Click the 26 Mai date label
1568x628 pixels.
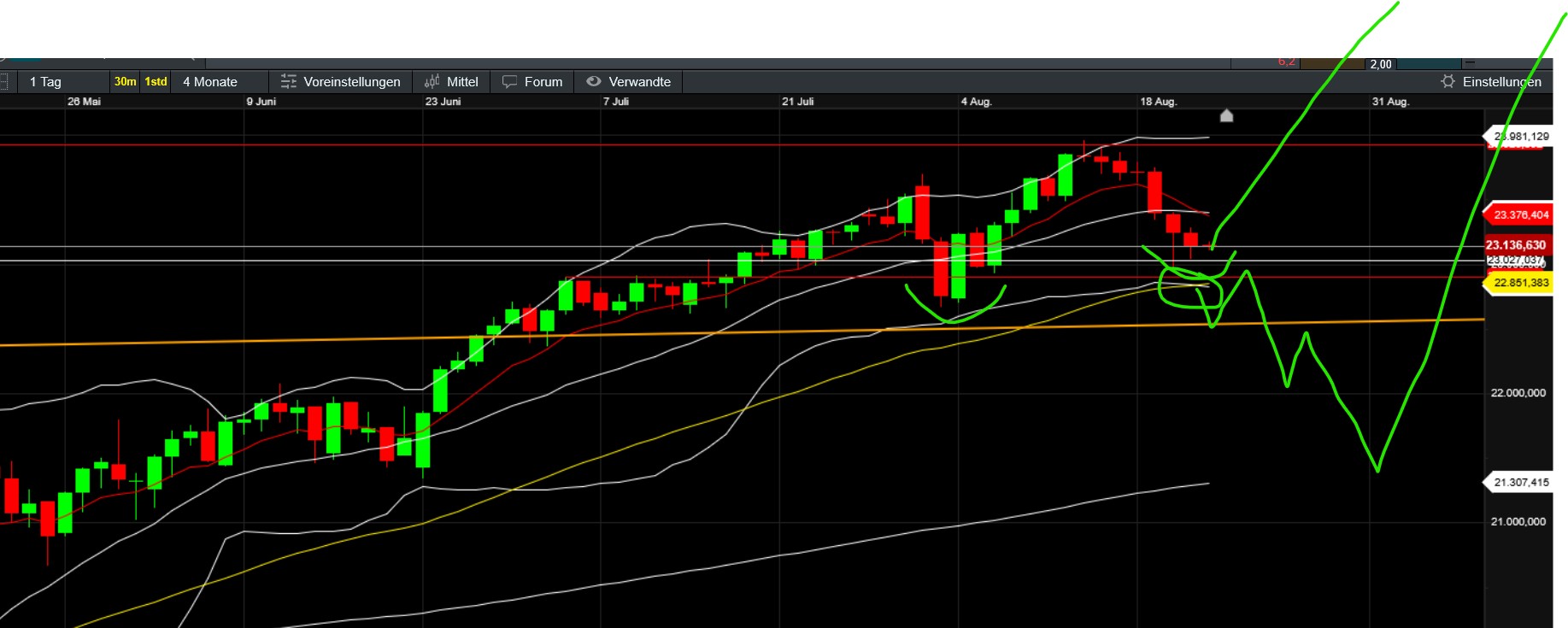[84, 102]
